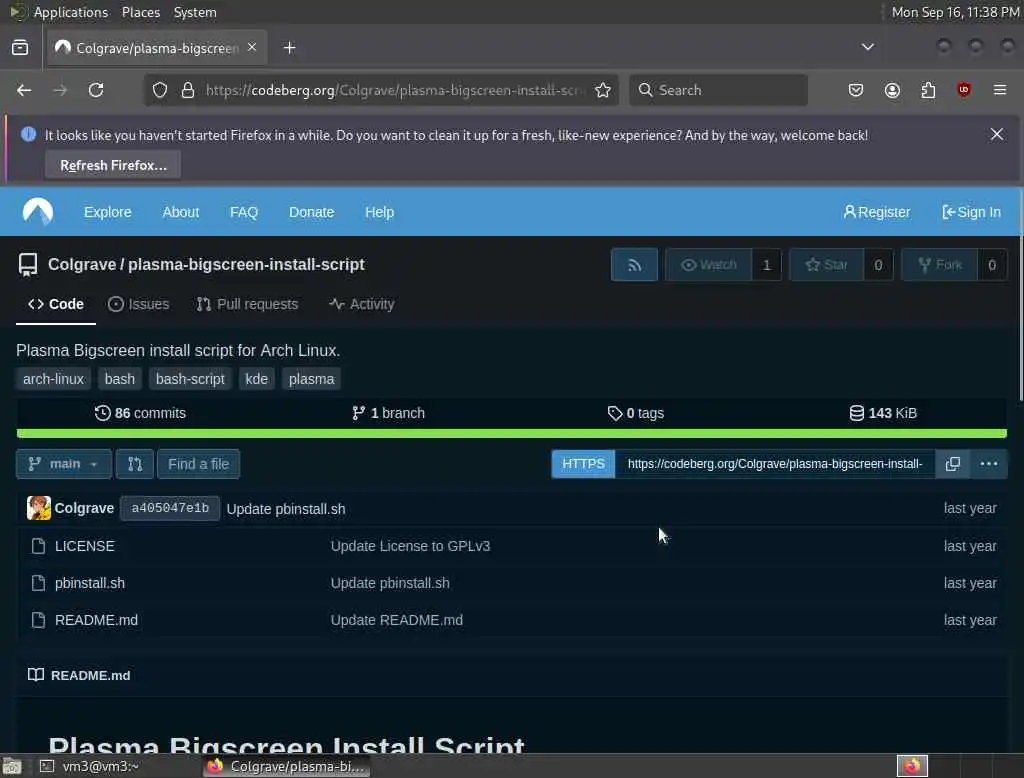Click the show desktop taskbar icon
The image size is (1024, 778).
[12, 766]
